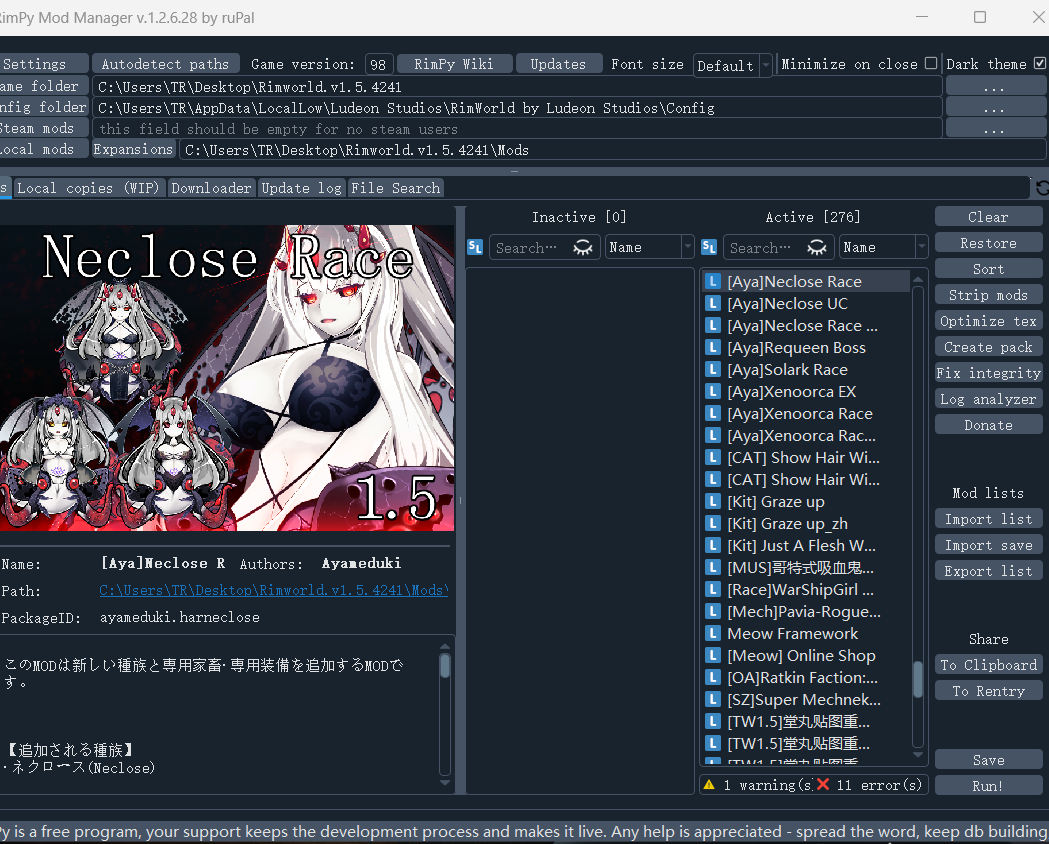1049x844 pixels.
Task: Uncheck the Dark theme checkbox
Action: [x=1040, y=63]
